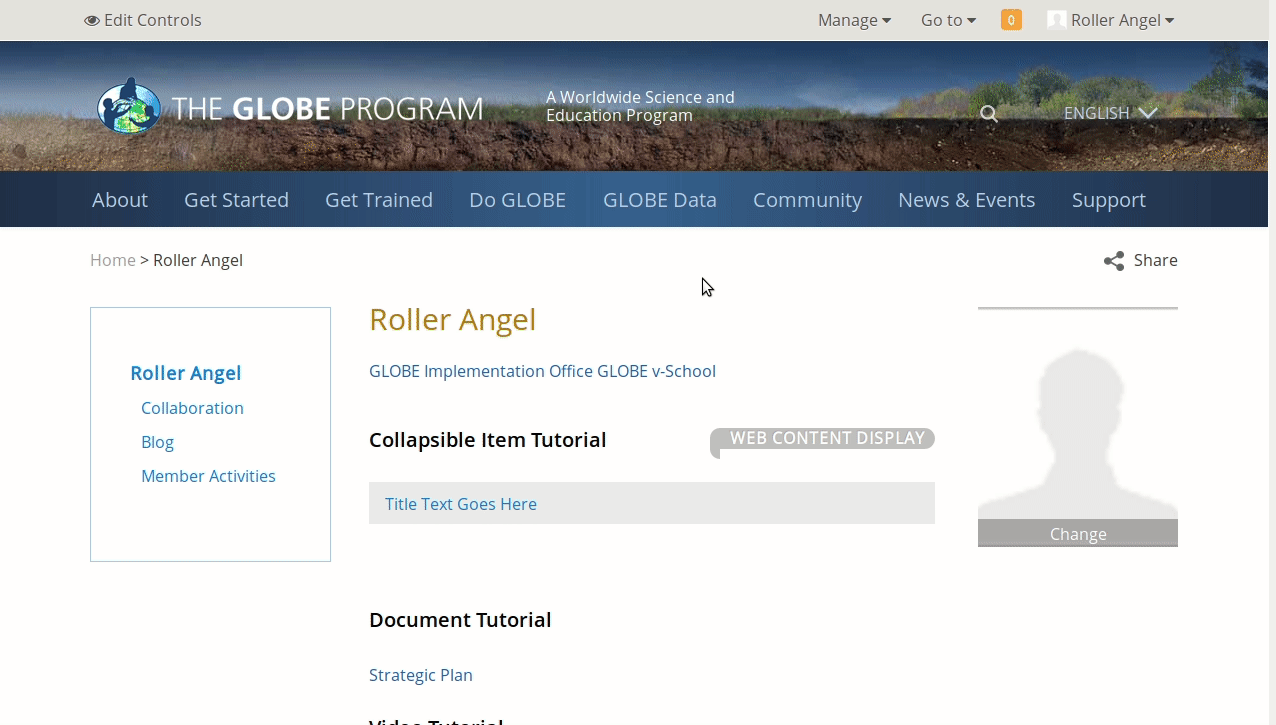Viewport: 1276px width, 725px height.
Task: Click the Change photo button
Action: pyautogui.click(x=1078, y=533)
